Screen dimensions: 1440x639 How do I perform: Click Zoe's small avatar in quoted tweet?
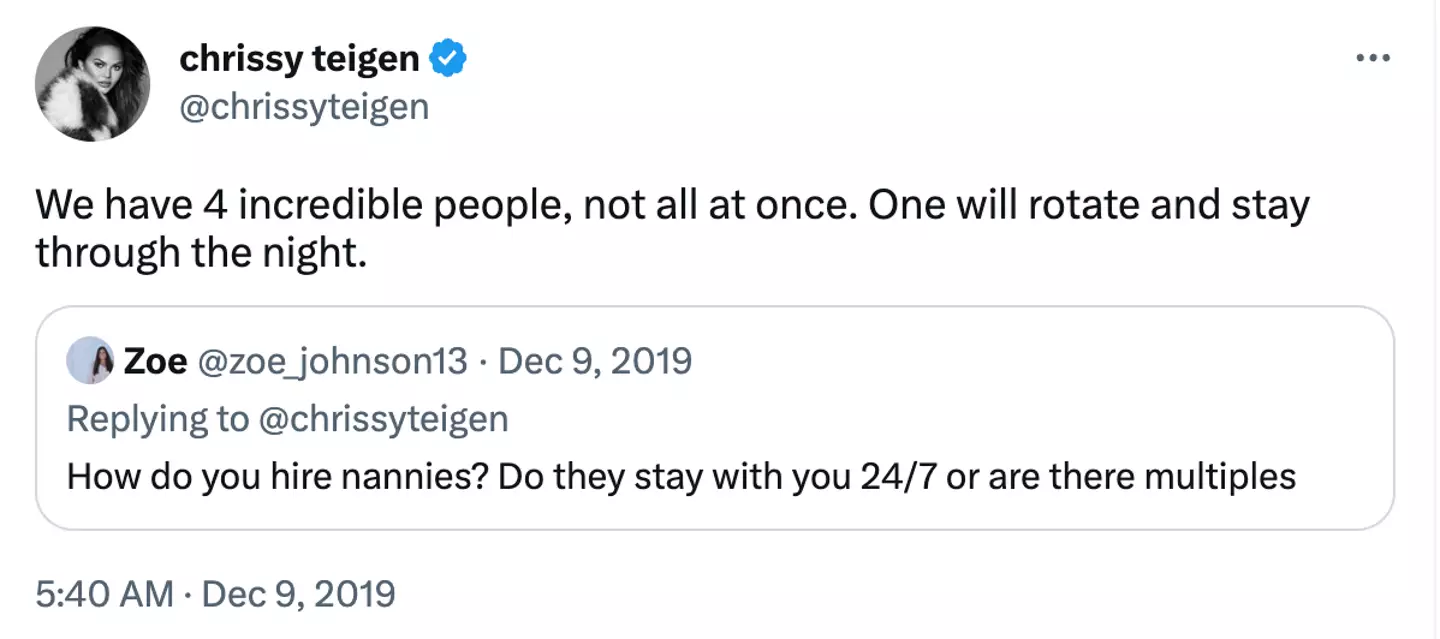click(x=90, y=360)
